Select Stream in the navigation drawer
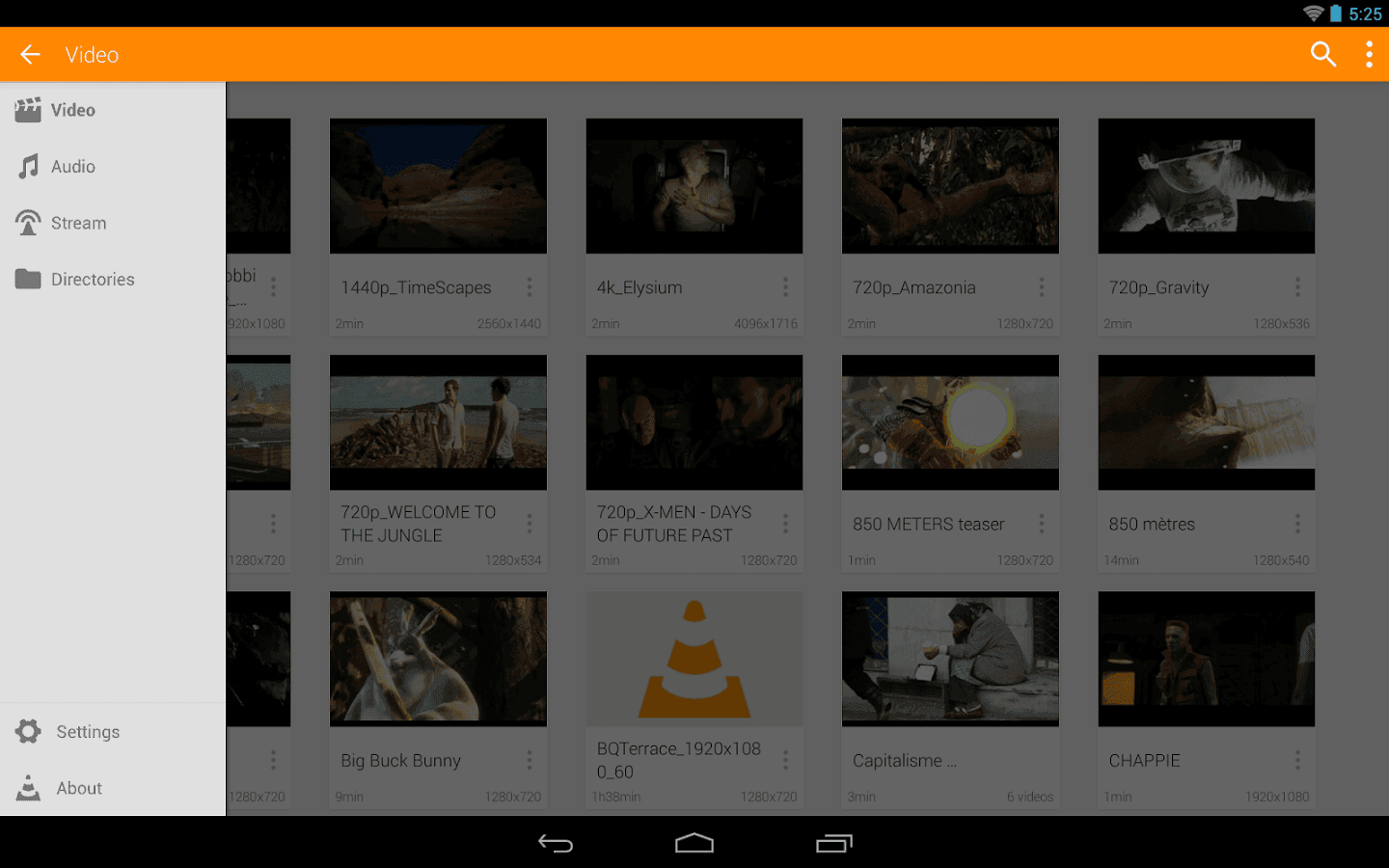 tap(113, 223)
